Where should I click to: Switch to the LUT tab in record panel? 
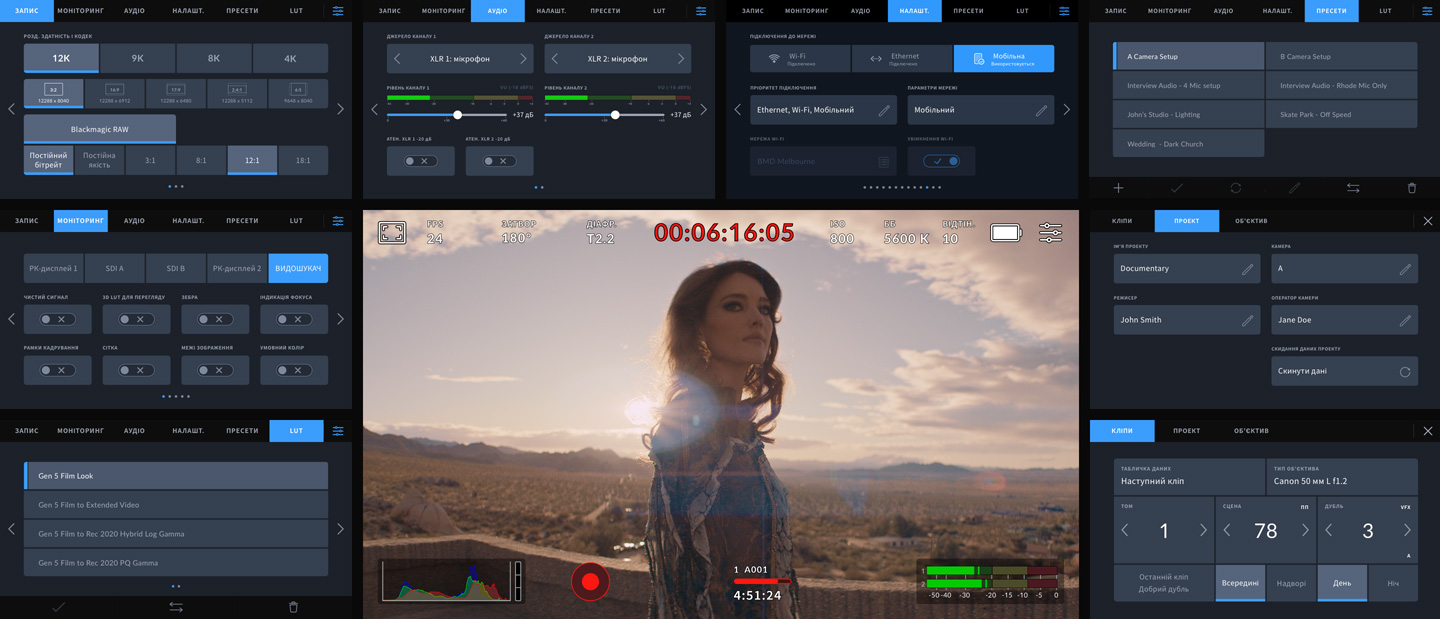point(296,11)
